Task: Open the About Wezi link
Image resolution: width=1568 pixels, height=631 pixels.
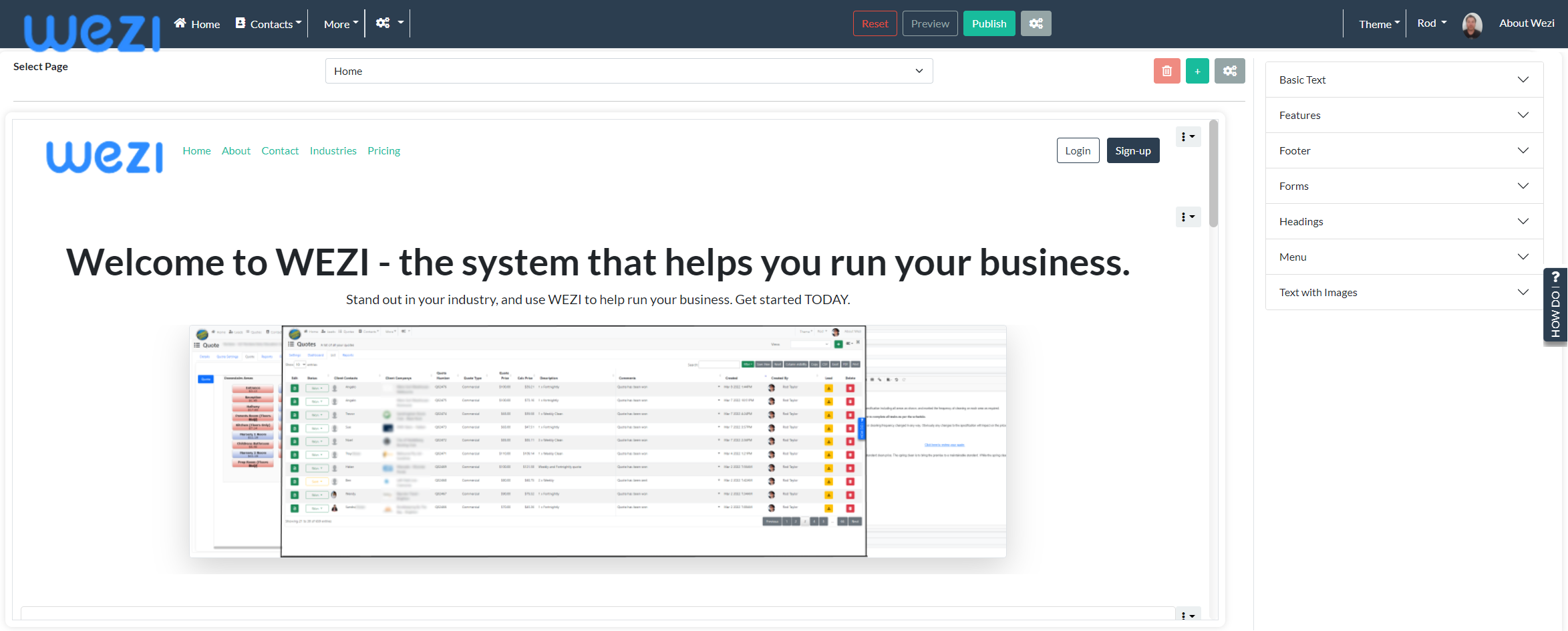Action: pos(1527,23)
